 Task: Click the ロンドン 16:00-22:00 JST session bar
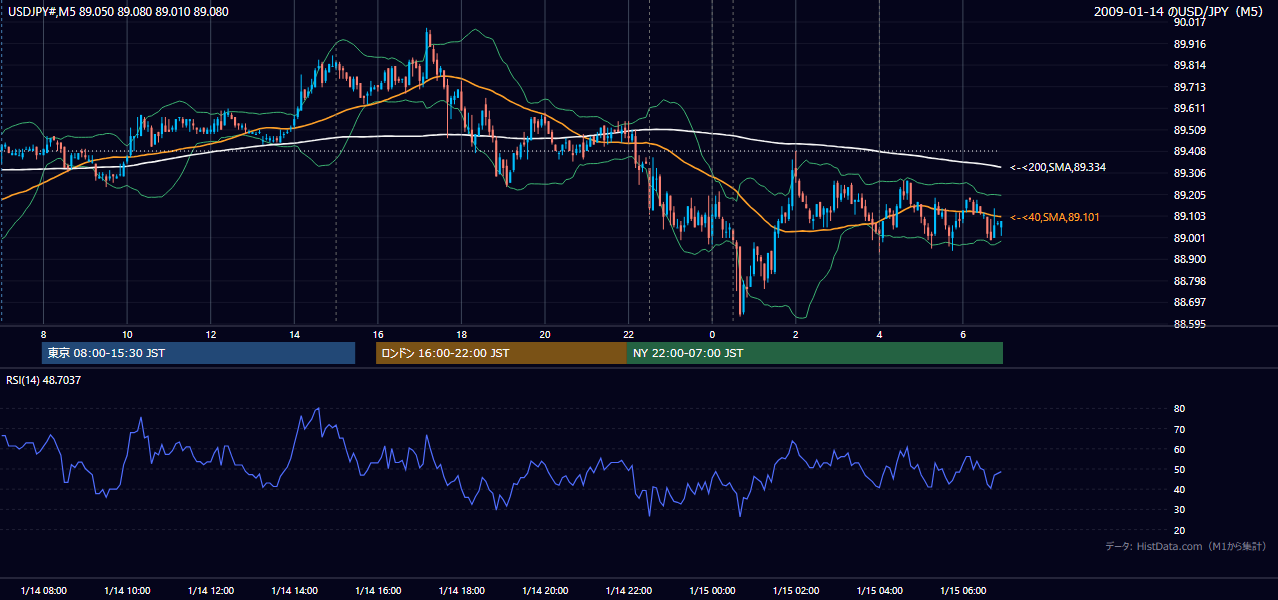coord(501,353)
